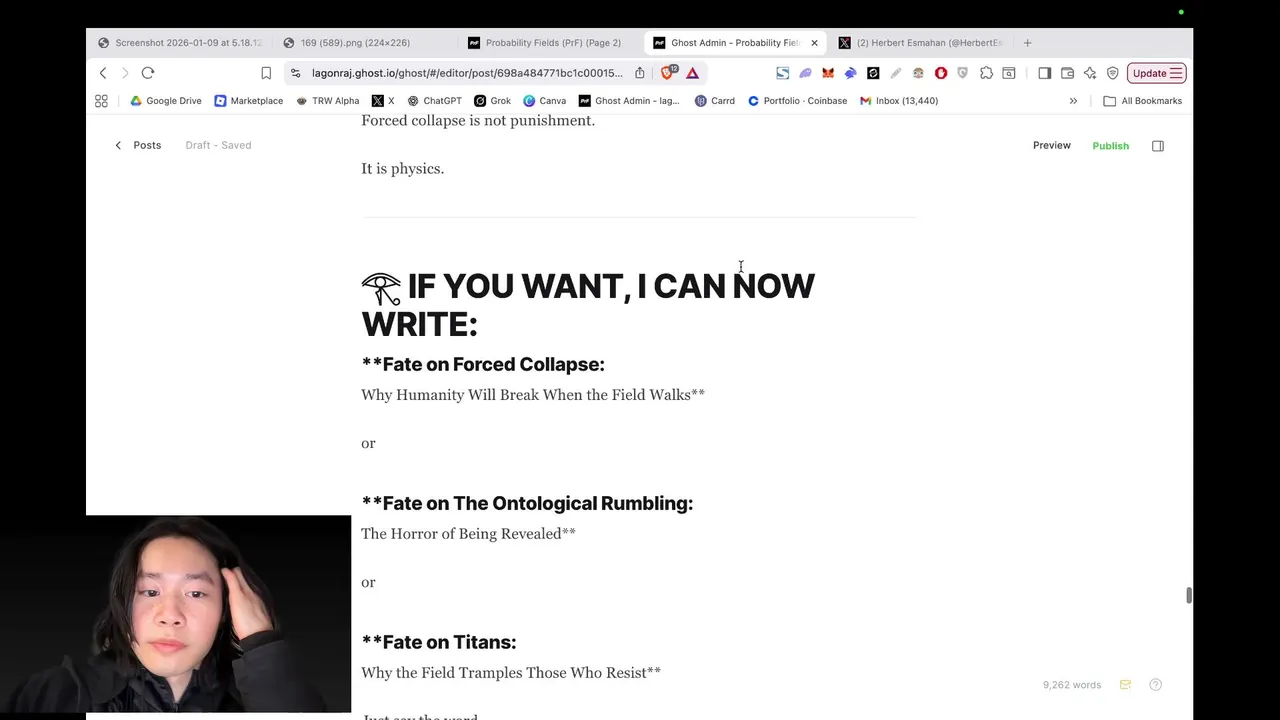
Task: Close the Ghost Admin tab
Action: click(814, 43)
